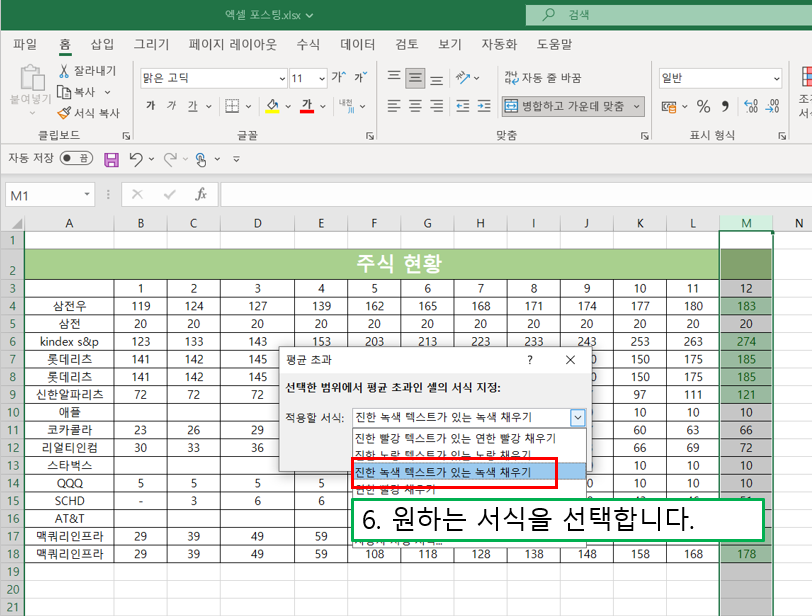Viewport: 812px width, 616px height.
Task: Click the decrease decimal icon
Action: 772,106
